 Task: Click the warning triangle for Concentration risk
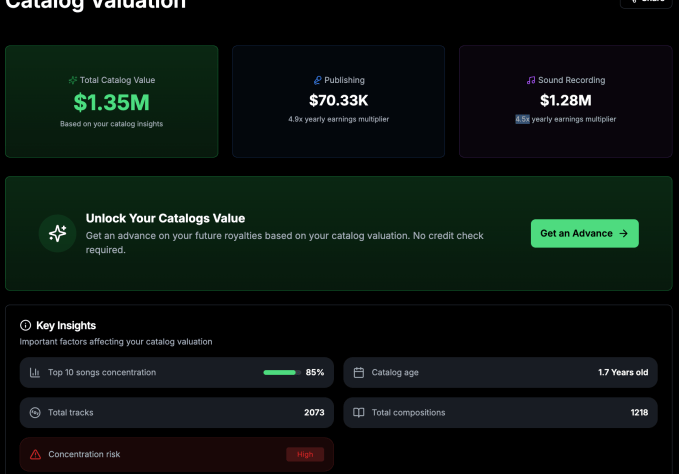pyautogui.click(x=35, y=454)
